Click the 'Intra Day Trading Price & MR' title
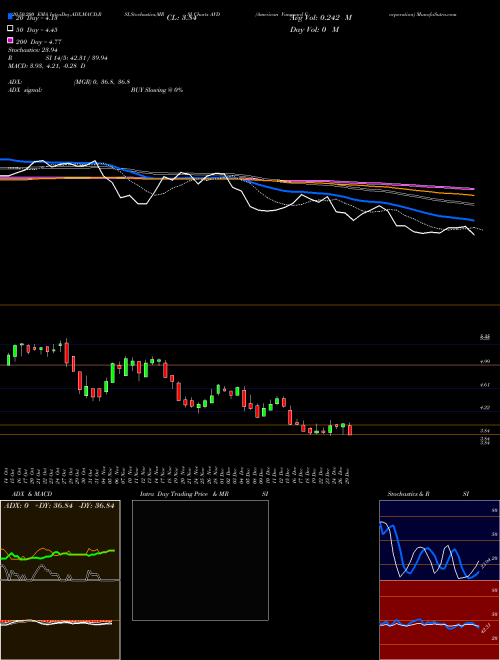Viewport: 500px width, 660px height. click(x=184, y=494)
